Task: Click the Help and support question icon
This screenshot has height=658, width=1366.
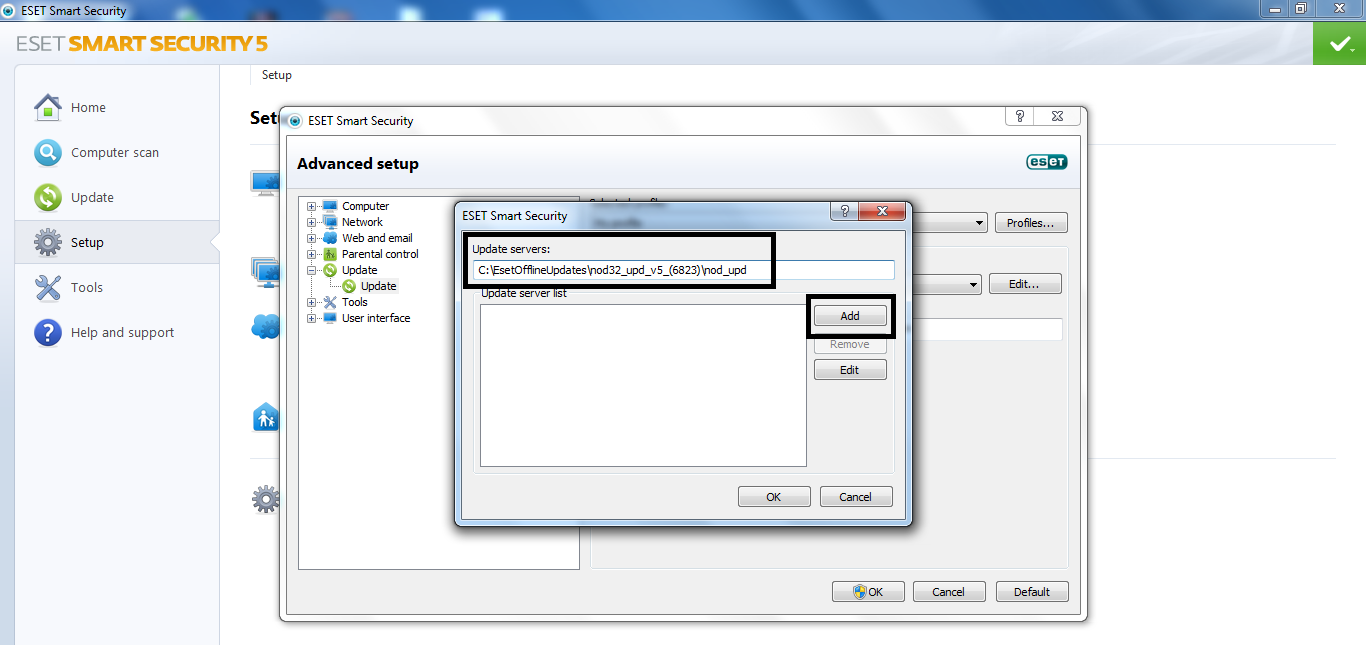Action: click(x=48, y=332)
